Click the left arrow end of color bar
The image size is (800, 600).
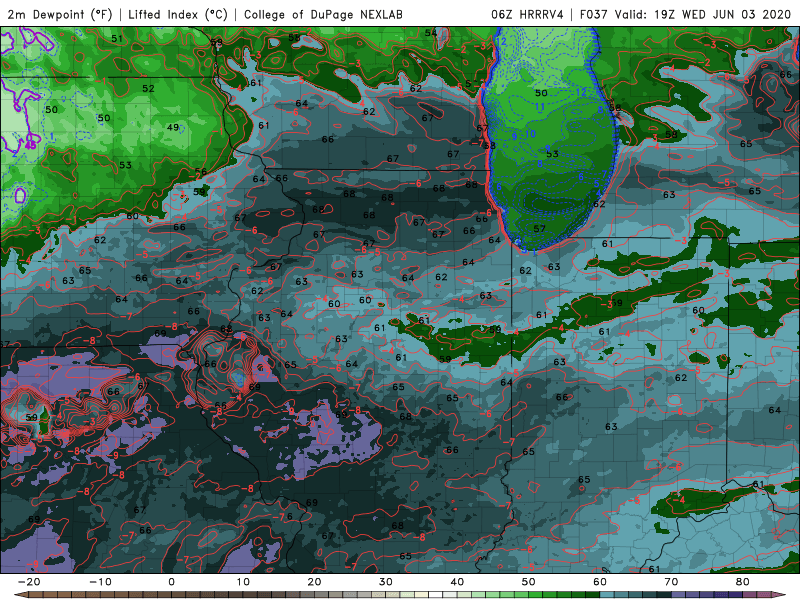click(19, 595)
